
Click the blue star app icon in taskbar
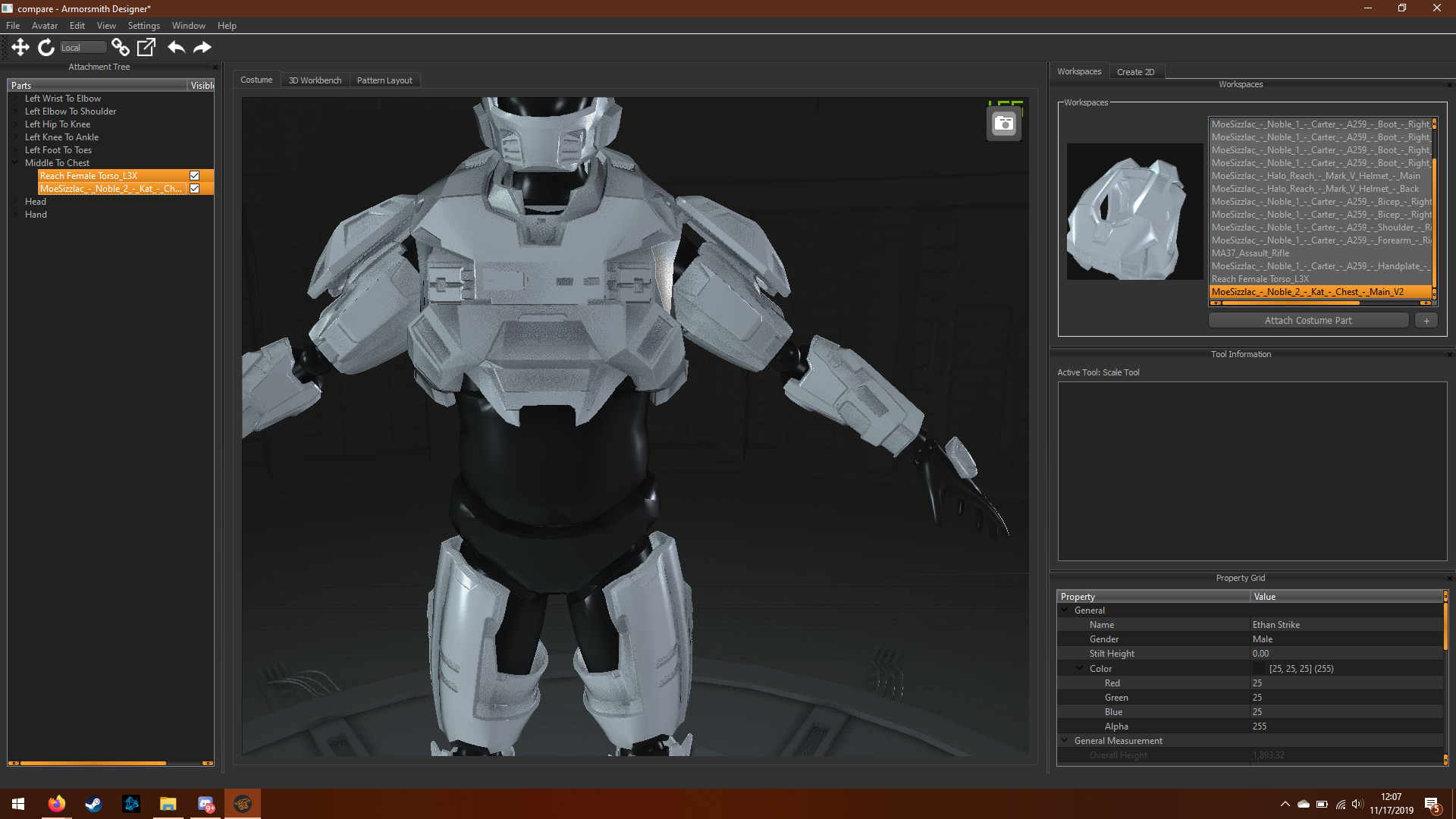[130, 804]
